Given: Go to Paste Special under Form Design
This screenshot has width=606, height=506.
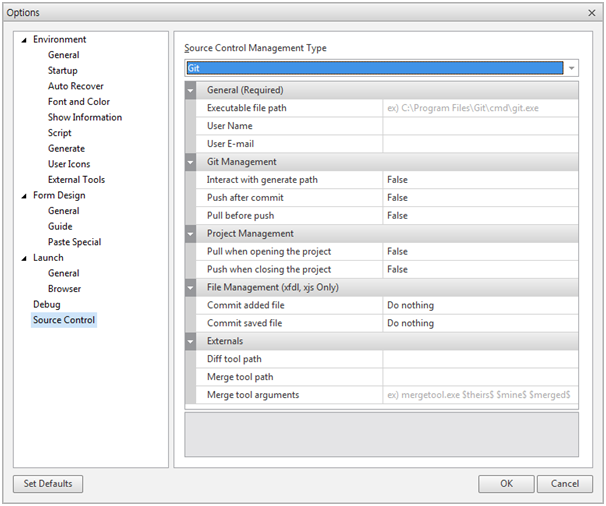Looking at the screenshot, I should pos(74,242).
